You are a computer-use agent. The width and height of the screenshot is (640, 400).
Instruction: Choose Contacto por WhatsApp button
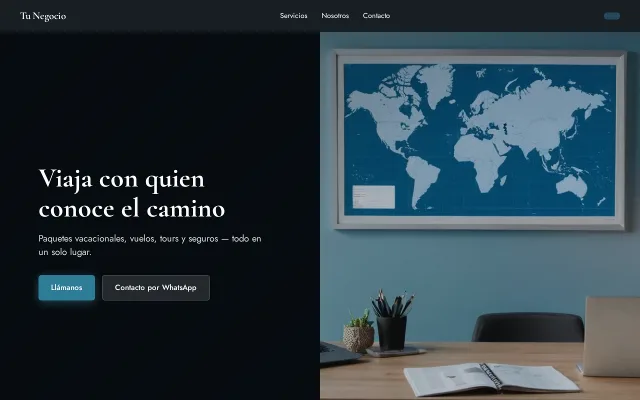156,288
